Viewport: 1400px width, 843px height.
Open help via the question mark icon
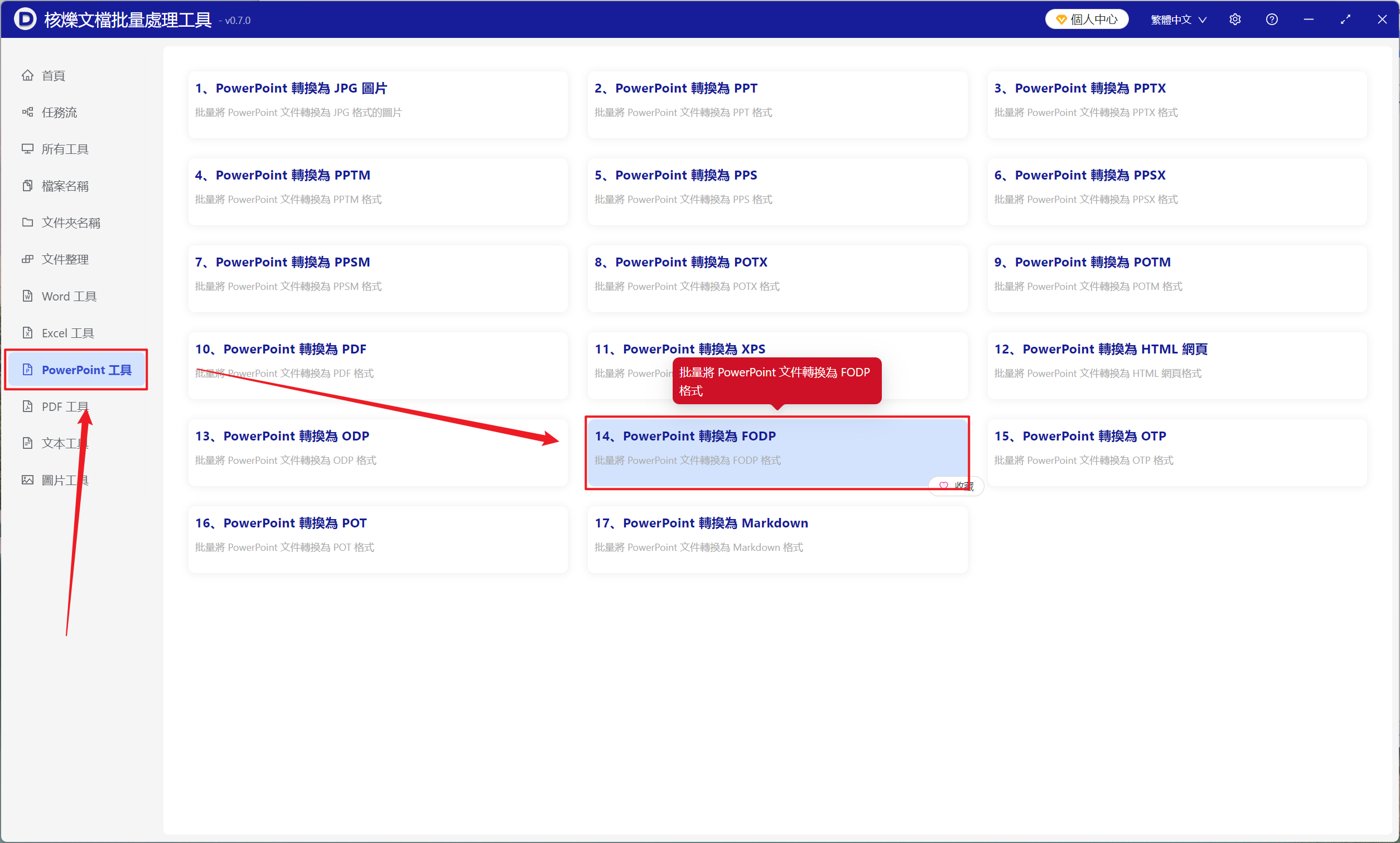tap(1272, 20)
